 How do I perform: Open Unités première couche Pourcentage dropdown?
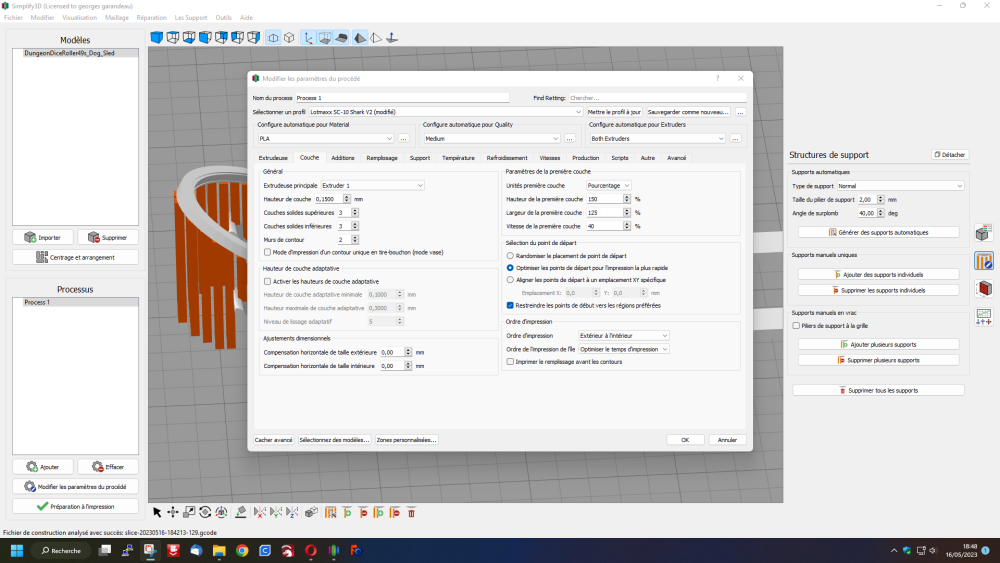(609, 186)
